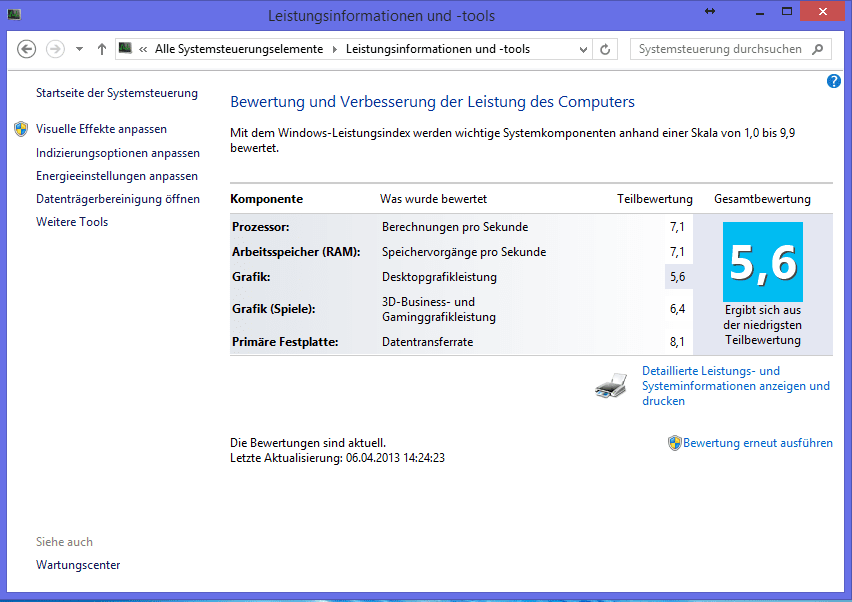
Task: Open help via the blue question mark
Action: tap(834, 81)
